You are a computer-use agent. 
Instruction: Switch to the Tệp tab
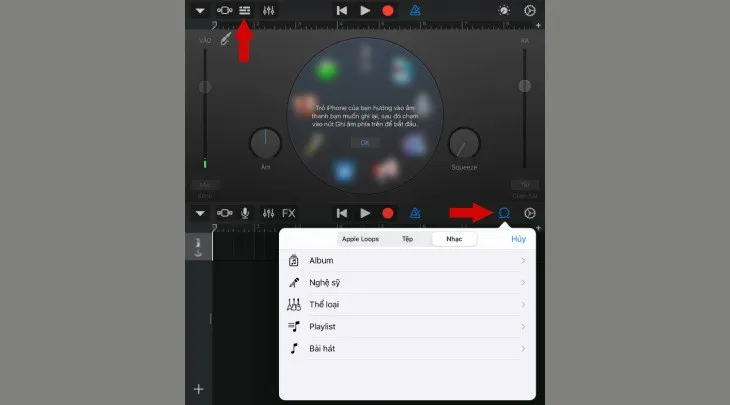coord(407,240)
